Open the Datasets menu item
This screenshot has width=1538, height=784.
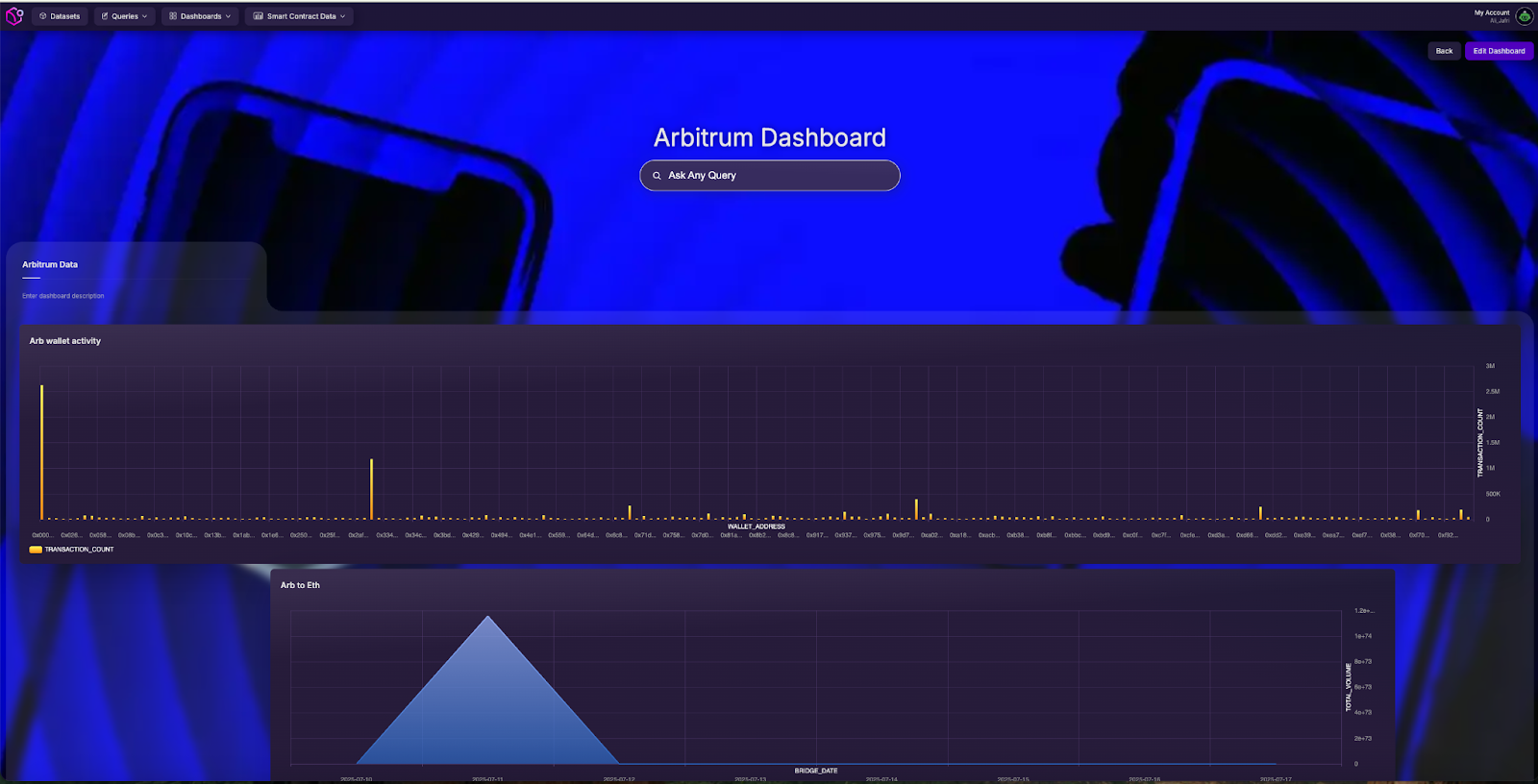(x=60, y=16)
